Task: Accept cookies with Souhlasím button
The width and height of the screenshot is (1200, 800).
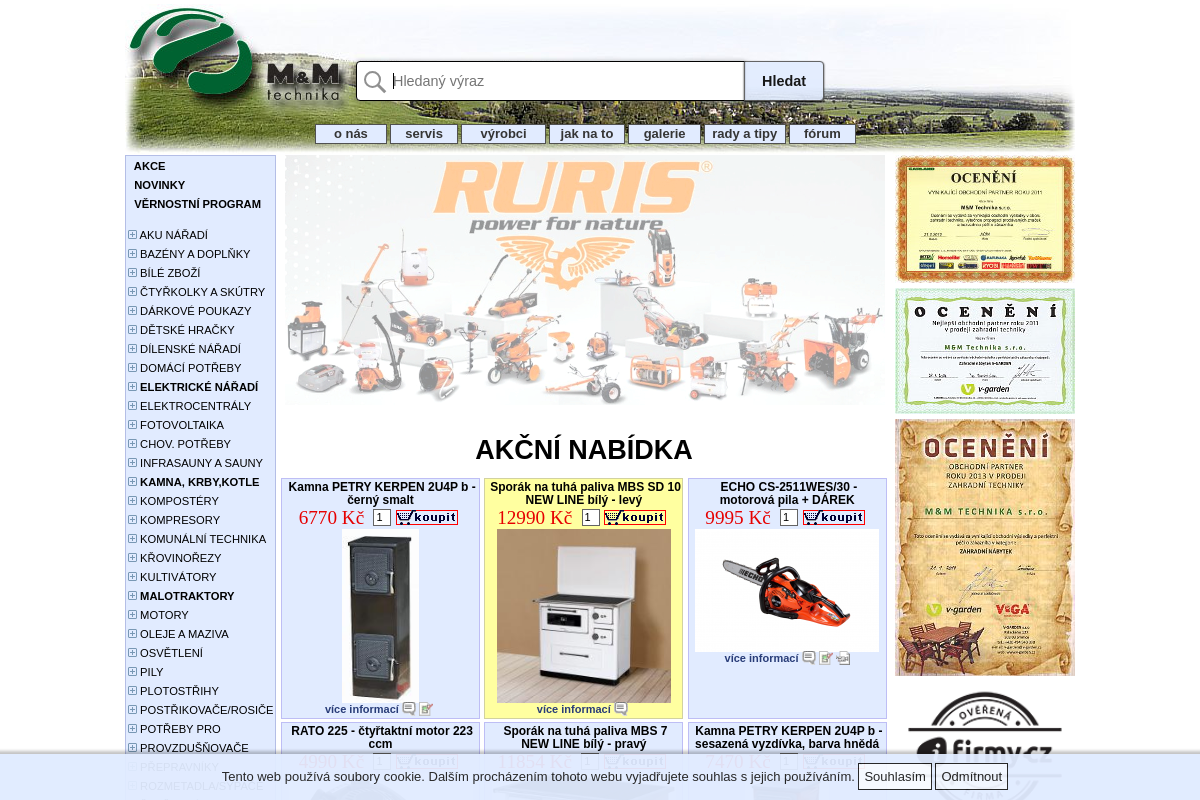Action: coord(895,777)
